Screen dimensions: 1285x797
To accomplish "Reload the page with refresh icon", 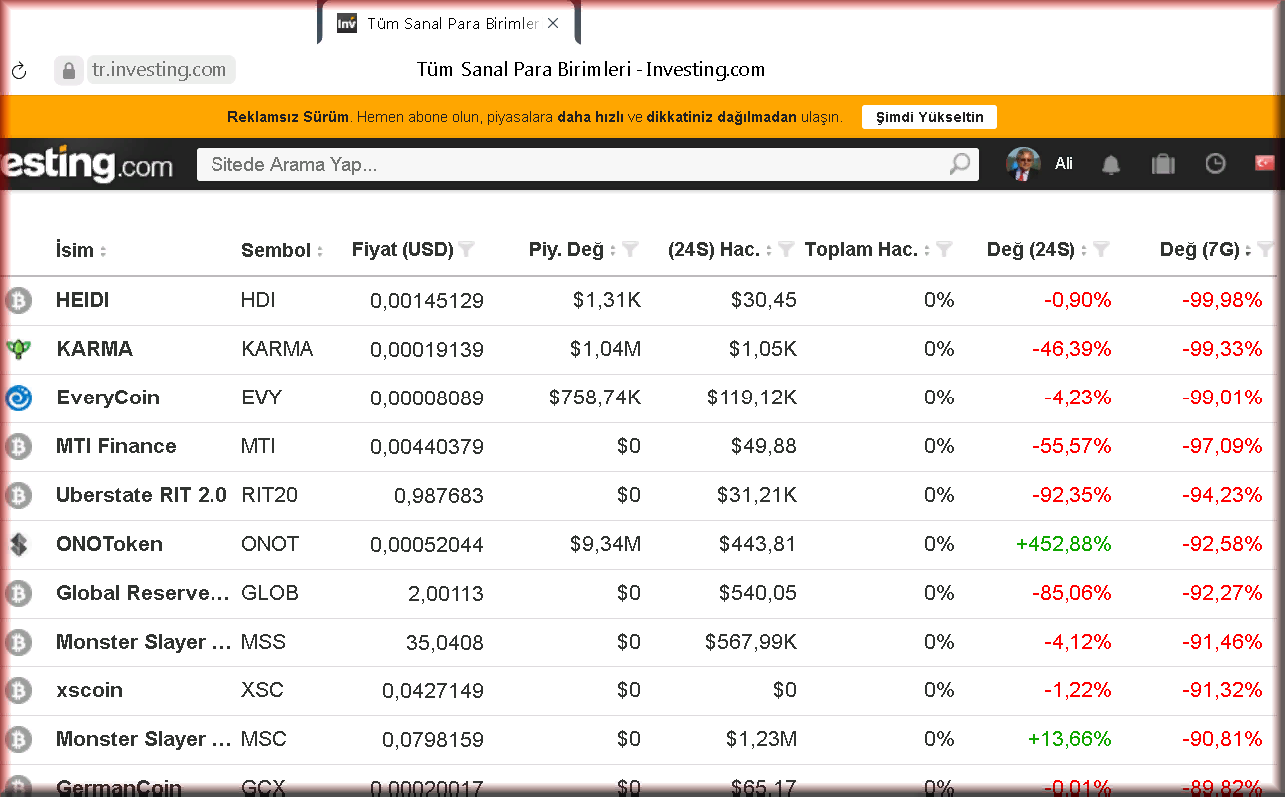I will pos(19,71).
